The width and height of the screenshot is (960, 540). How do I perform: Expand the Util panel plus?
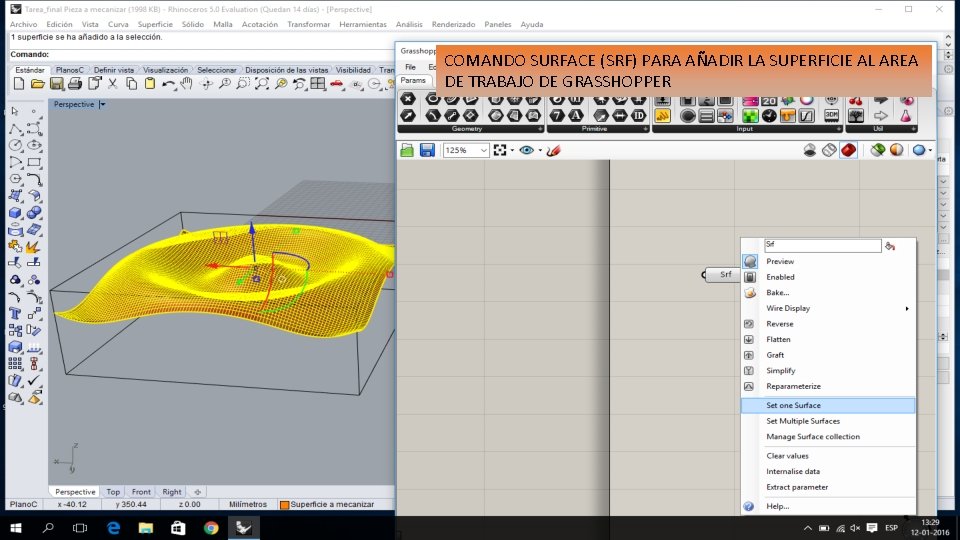pyautogui.click(x=913, y=129)
